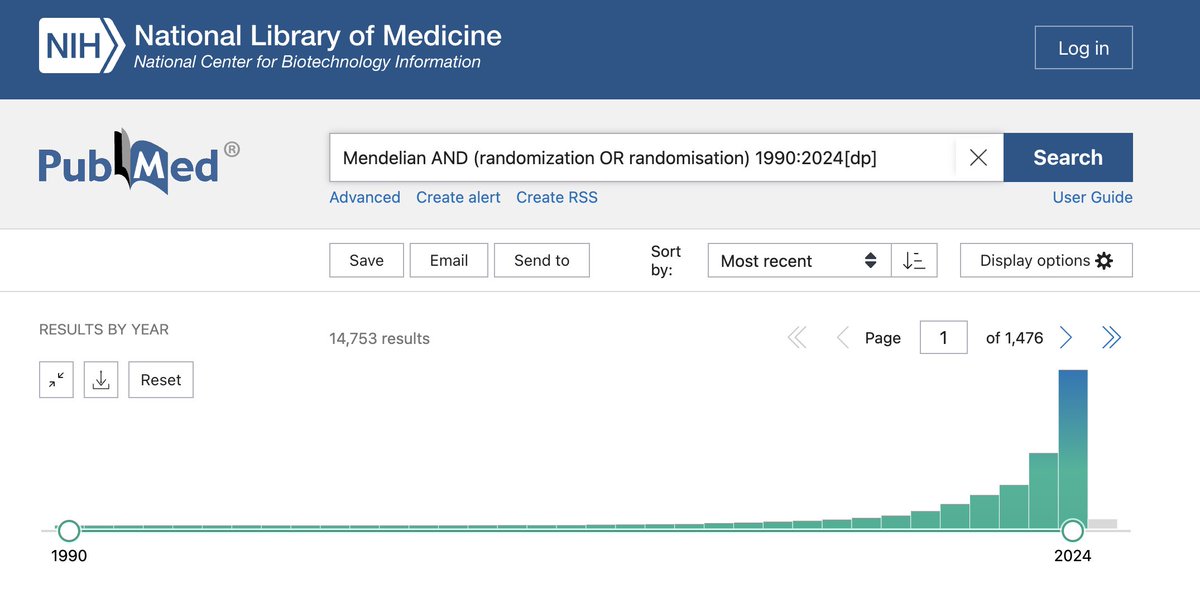The width and height of the screenshot is (1200, 593).
Task: Click the NIH logo icon
Action: pyautogui.click(x=82, y=47)
